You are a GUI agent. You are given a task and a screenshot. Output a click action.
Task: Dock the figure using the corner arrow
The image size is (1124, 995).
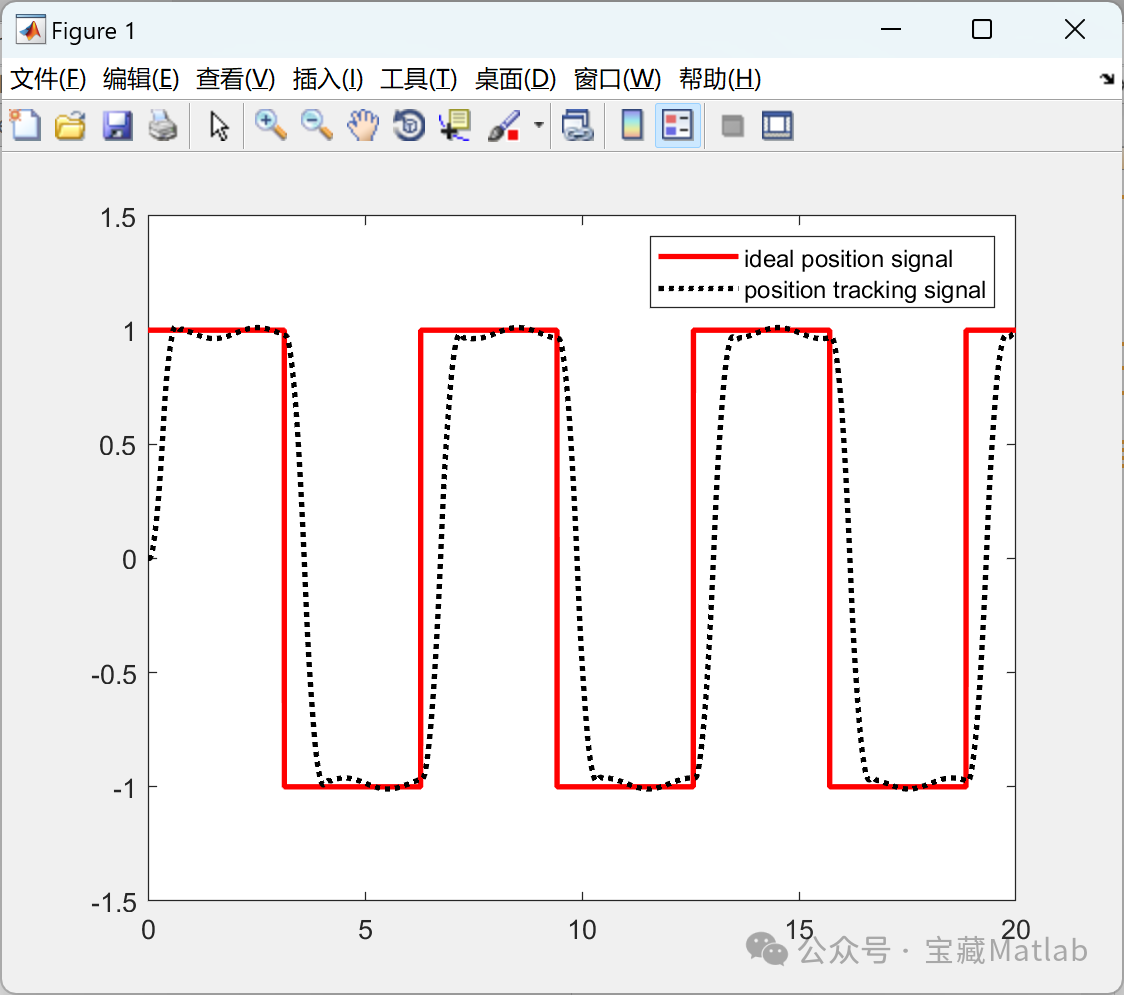pos(1108,79)
